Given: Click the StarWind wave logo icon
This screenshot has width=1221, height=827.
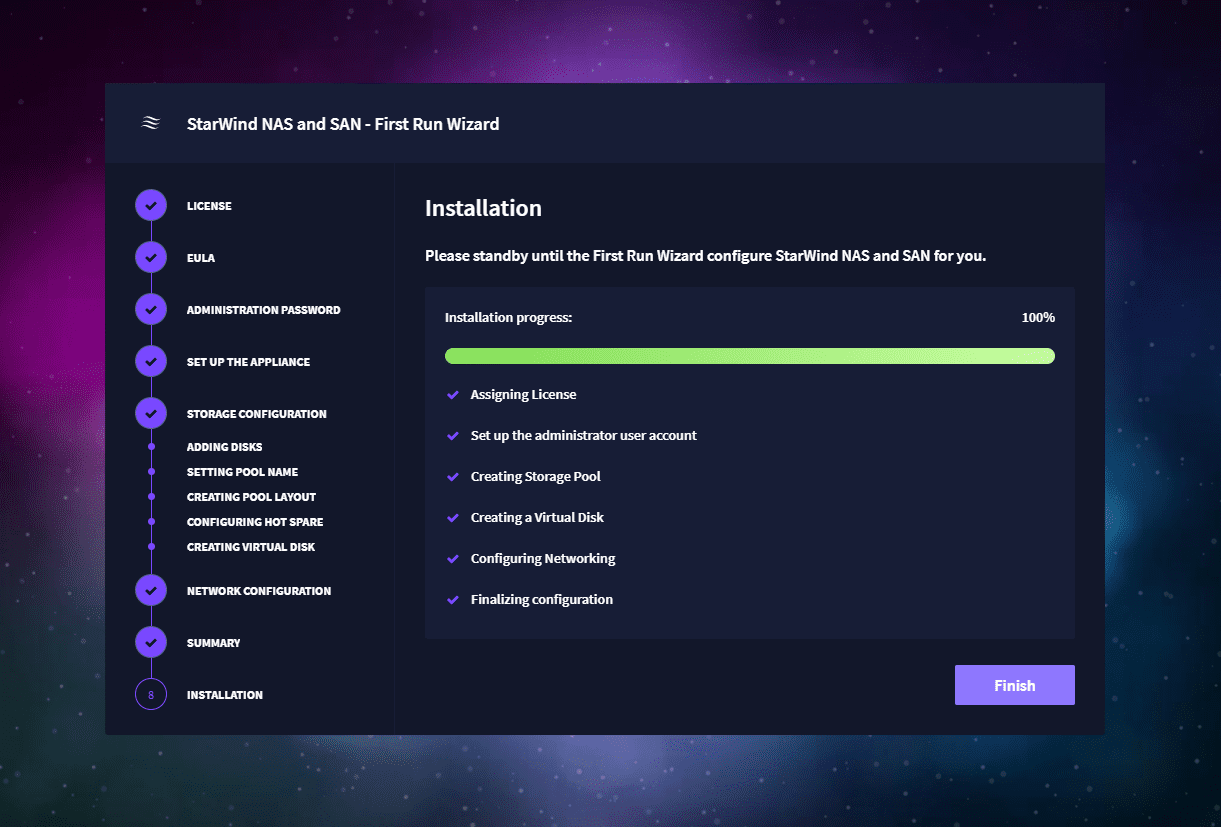Looking at the screenshot, I should pyautogui.click(x=150, y=124).
